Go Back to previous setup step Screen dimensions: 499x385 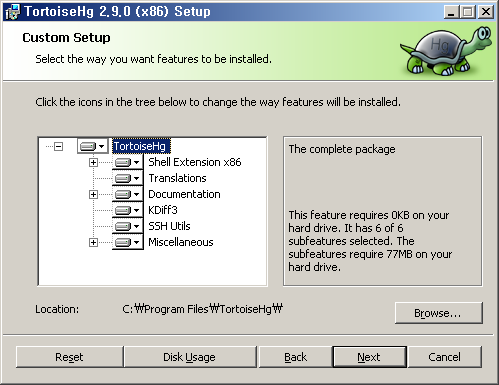(x=295, y=357)
